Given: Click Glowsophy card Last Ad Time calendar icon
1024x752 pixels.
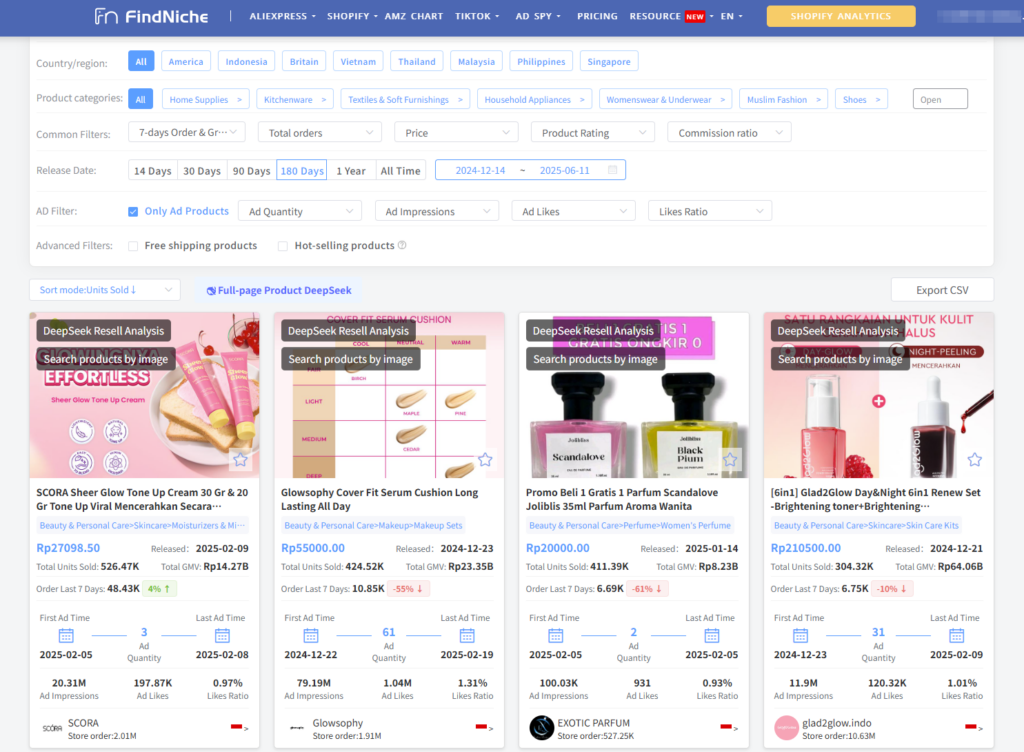Looking at the screenshot, I should [467, 635].
